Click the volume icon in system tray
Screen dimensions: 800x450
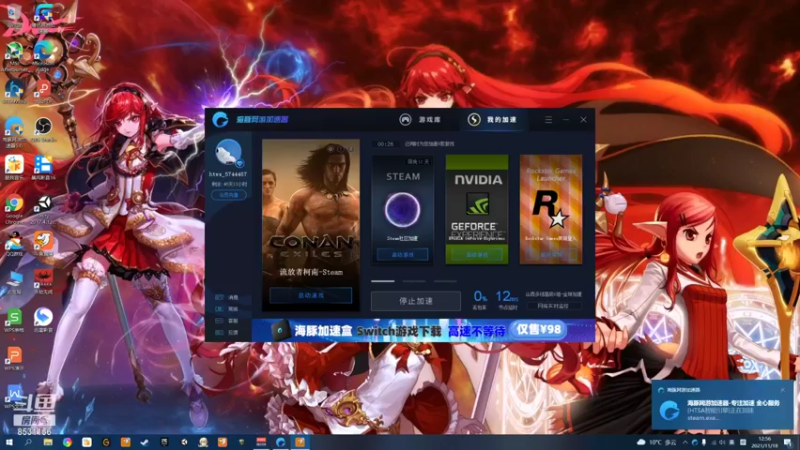[x=722, y=442]
